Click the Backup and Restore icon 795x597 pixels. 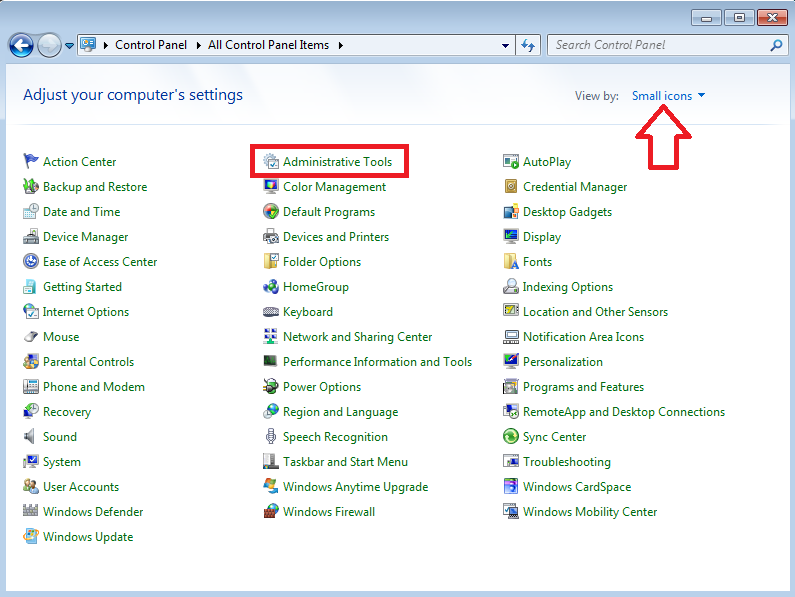[x=31, y=186]
